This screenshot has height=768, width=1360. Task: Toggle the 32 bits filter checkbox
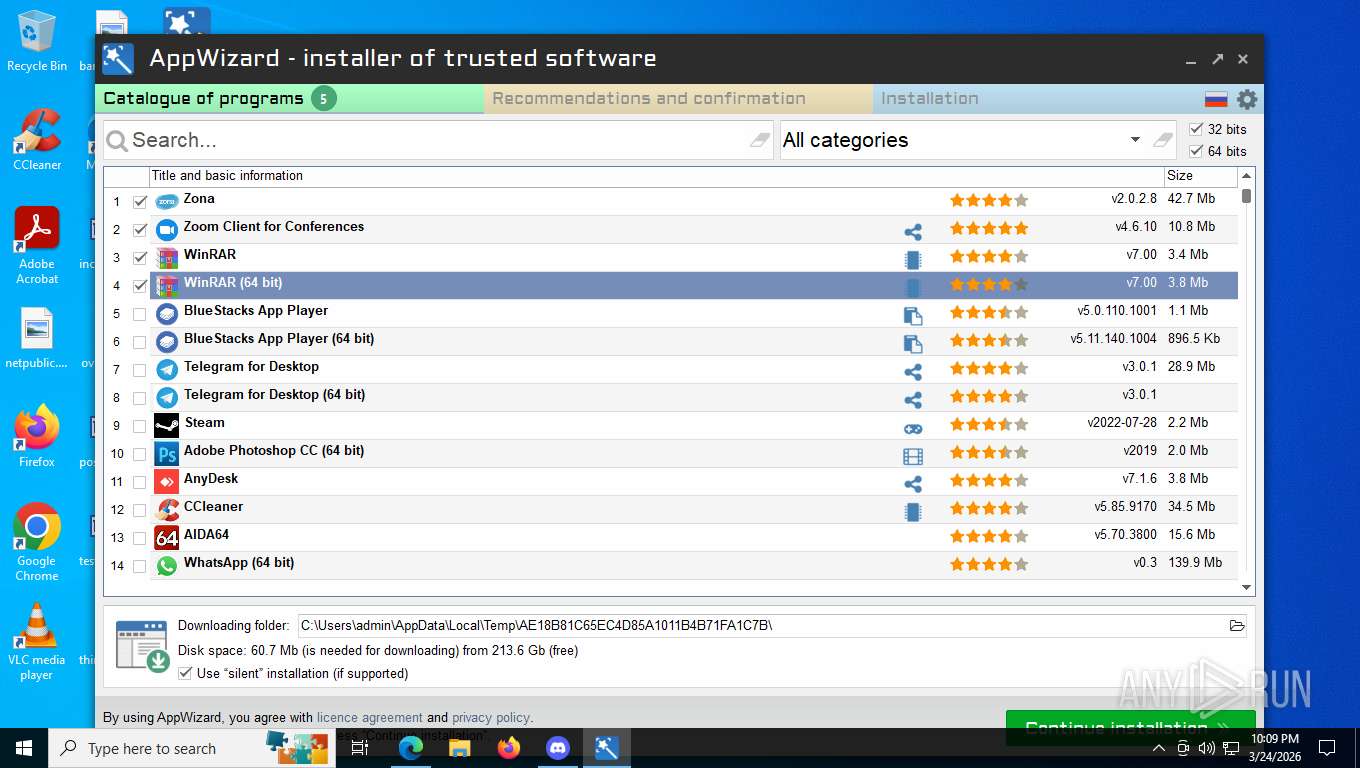point(1196,129)
